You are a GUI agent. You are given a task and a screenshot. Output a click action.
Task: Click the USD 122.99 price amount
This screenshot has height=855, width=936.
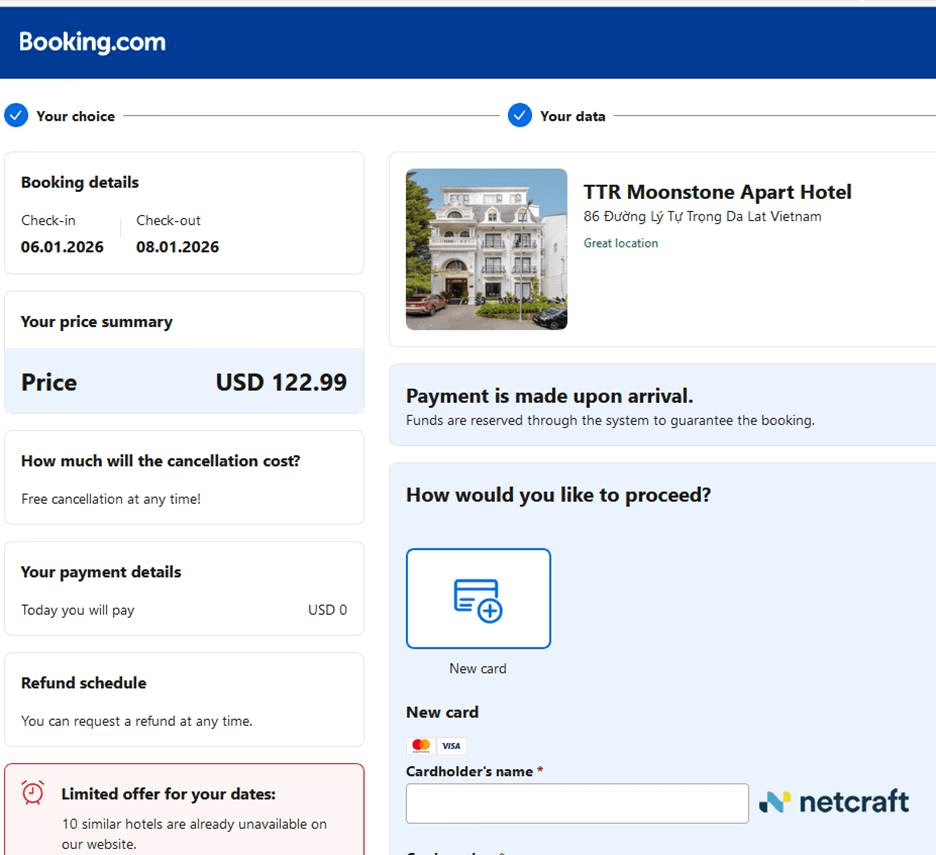(281, 382)
